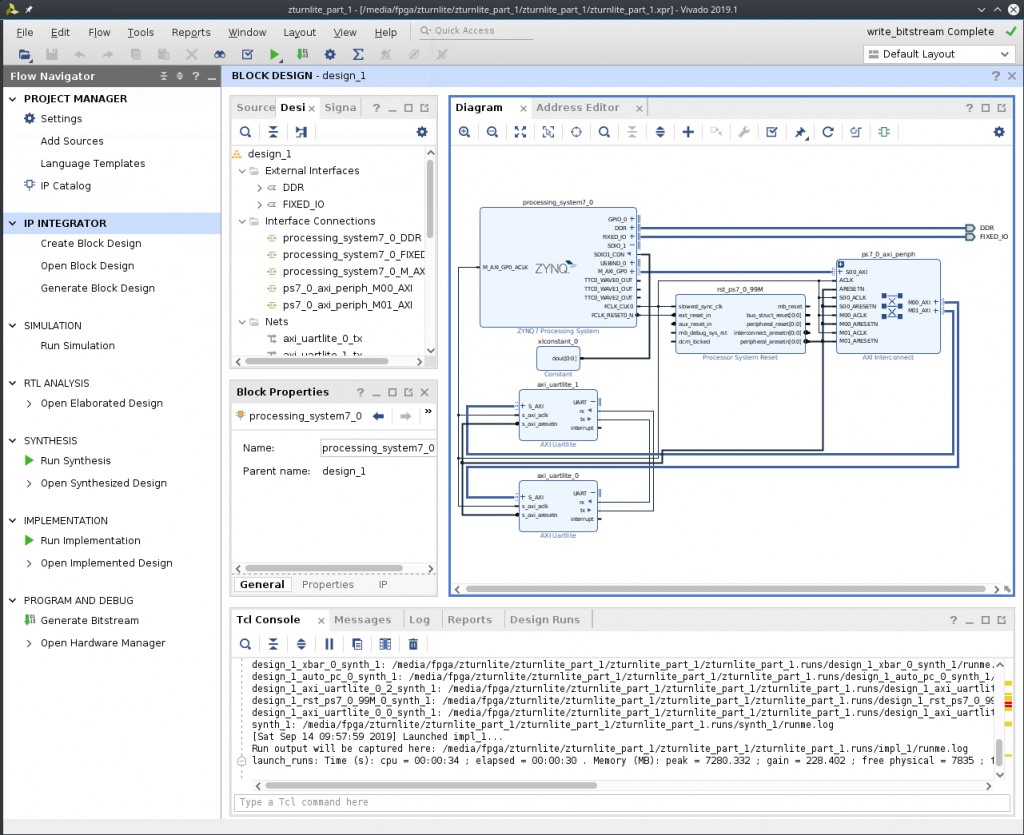Screen dimensions: 1024x835
Task: Click Collapse All in Design panel toolbar
Action: click(273, 132)
